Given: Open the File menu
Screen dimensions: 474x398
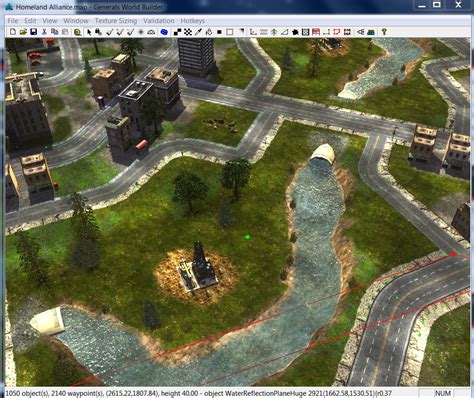Looking at the screenshot, I should [13, 21].
